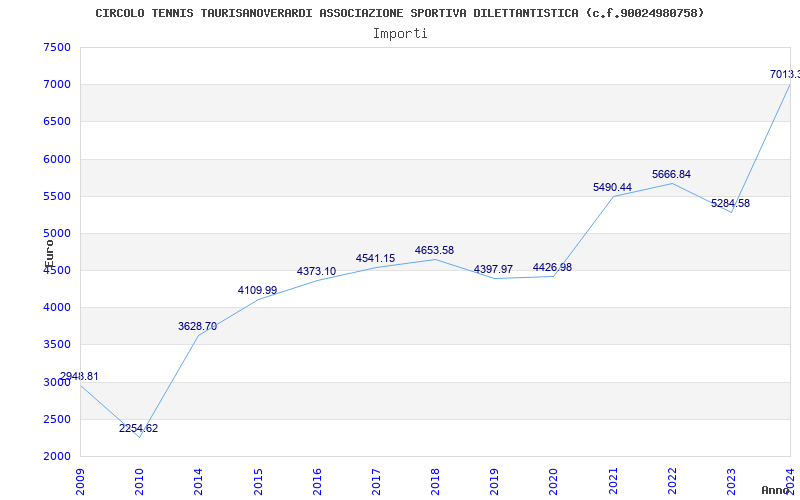Click the x-axis year 2016
Screen dimensions: 800x500
pos(317,482)
